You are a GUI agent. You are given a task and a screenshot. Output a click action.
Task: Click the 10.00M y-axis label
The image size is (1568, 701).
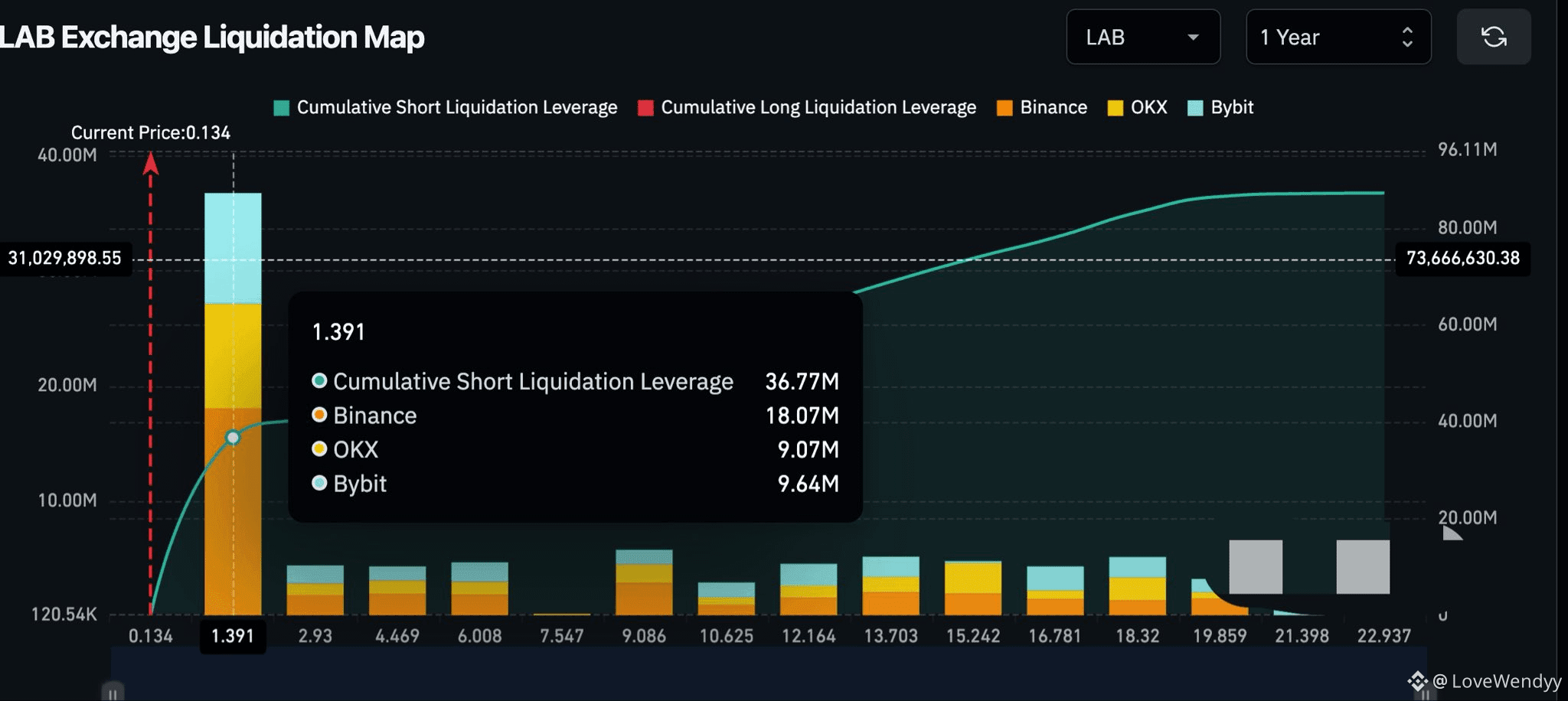67,500
